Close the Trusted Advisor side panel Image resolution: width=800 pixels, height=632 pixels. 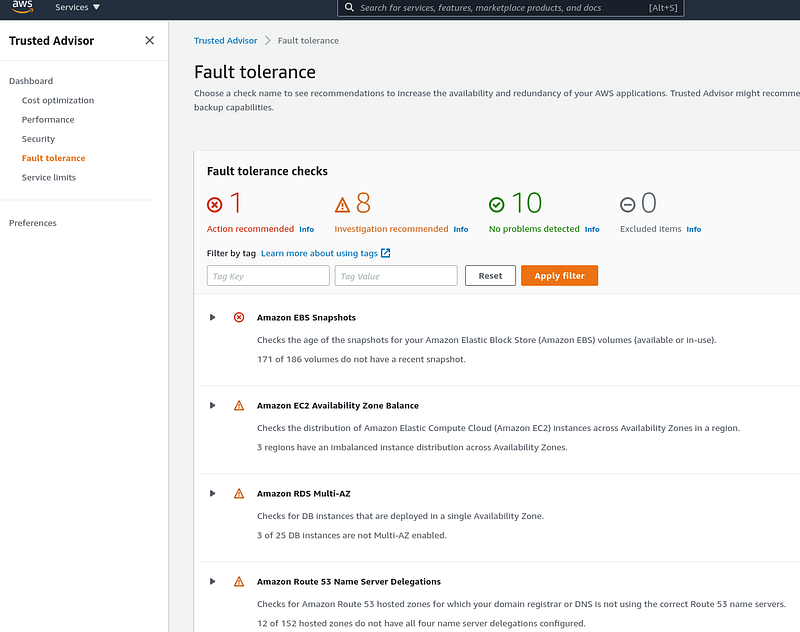pyautogui.click(x=149, y=40)
